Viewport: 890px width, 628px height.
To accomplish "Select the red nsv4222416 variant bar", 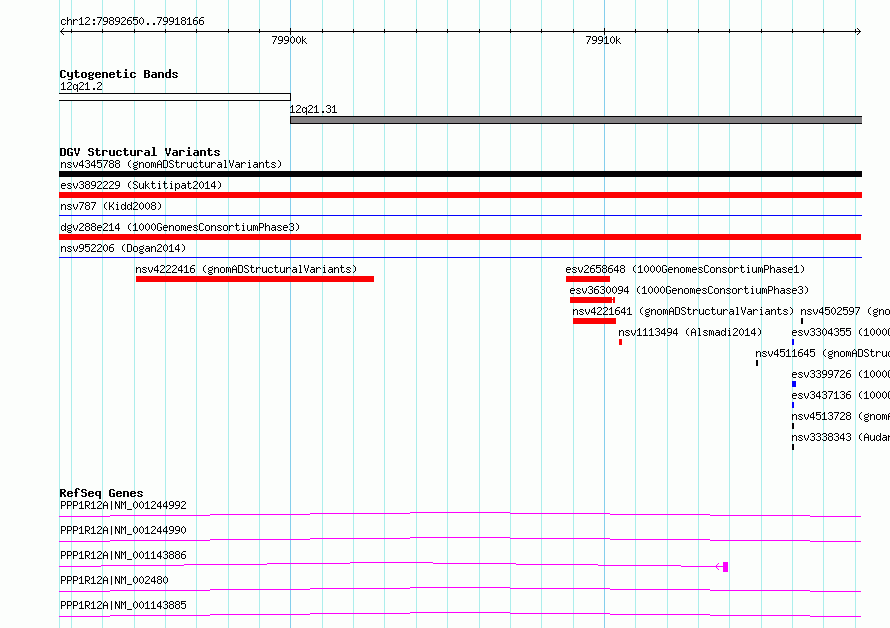I will pyautogui.click(x=255, y=279).
